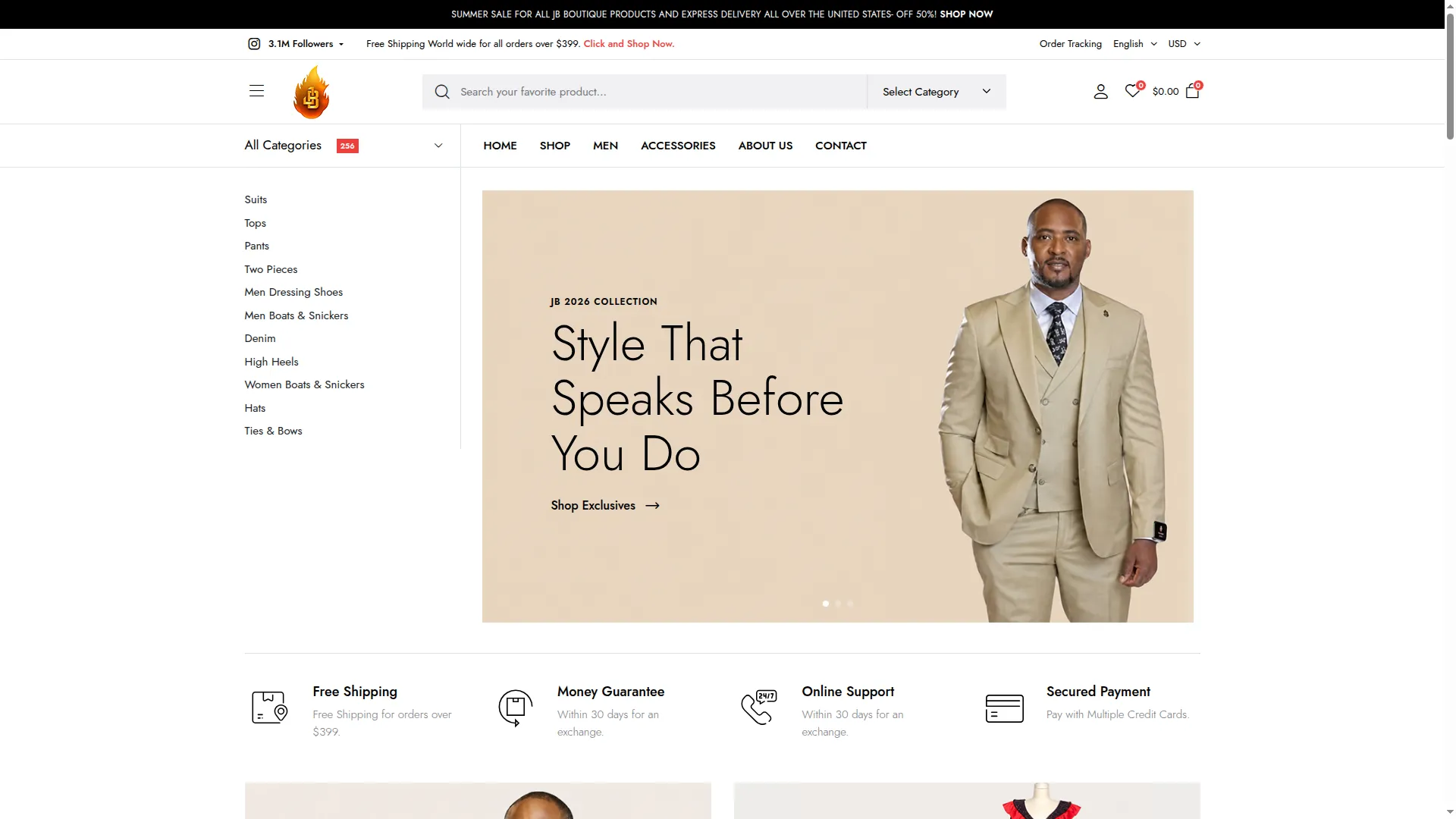The image size is (1456, 819).
Task: Expand the 3.1M Followers dropdown
Action: point(306,44)
